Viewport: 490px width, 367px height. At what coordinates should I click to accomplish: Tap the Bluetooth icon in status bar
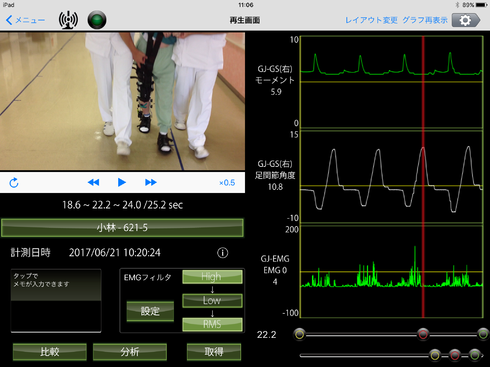coord(457,5)
